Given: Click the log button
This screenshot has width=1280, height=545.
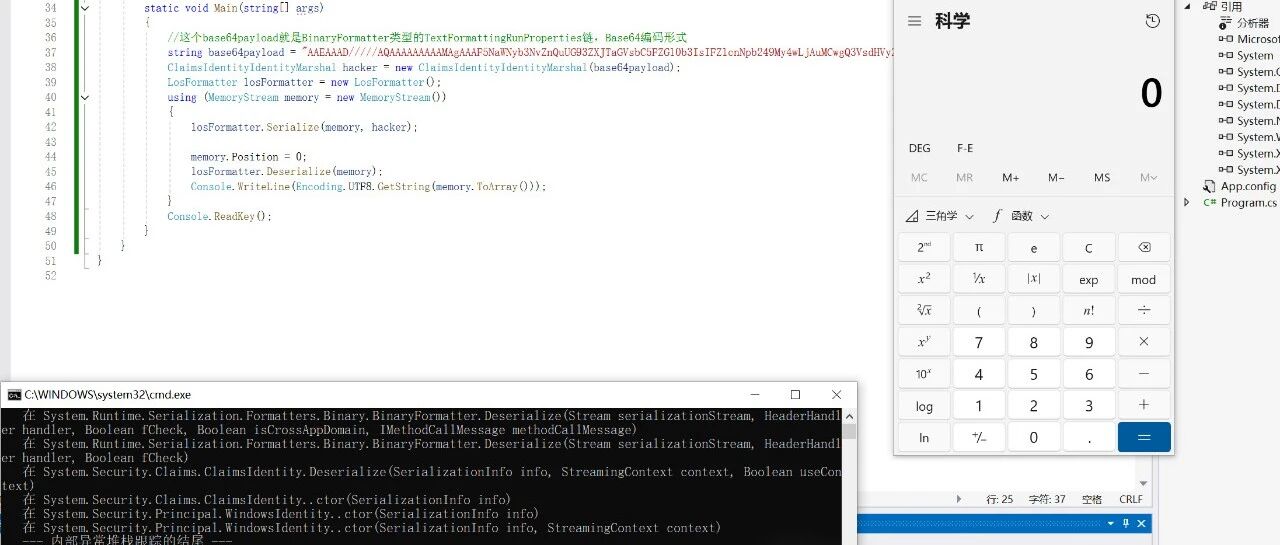Looking at the screenshot, I should point(924,405).
